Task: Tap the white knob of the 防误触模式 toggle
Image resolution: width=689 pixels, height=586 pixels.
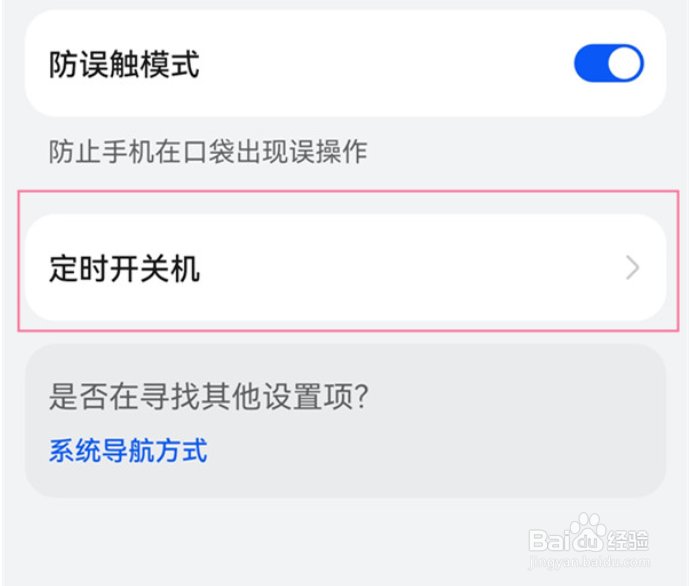Action: (x=625, y=63)
